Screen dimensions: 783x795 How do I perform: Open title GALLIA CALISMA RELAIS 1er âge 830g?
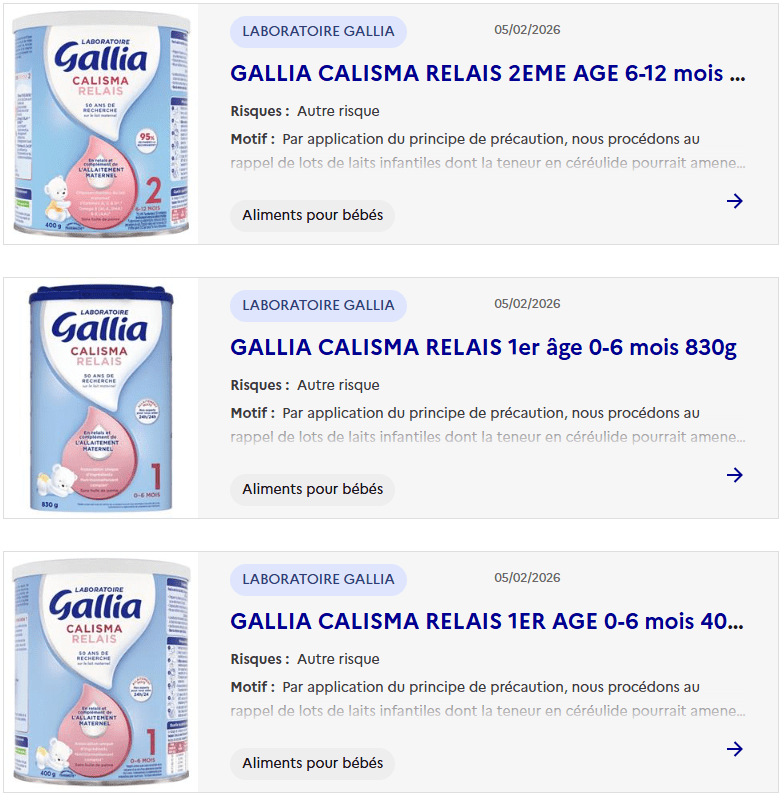pyautogui.click(x=483, y=348)
